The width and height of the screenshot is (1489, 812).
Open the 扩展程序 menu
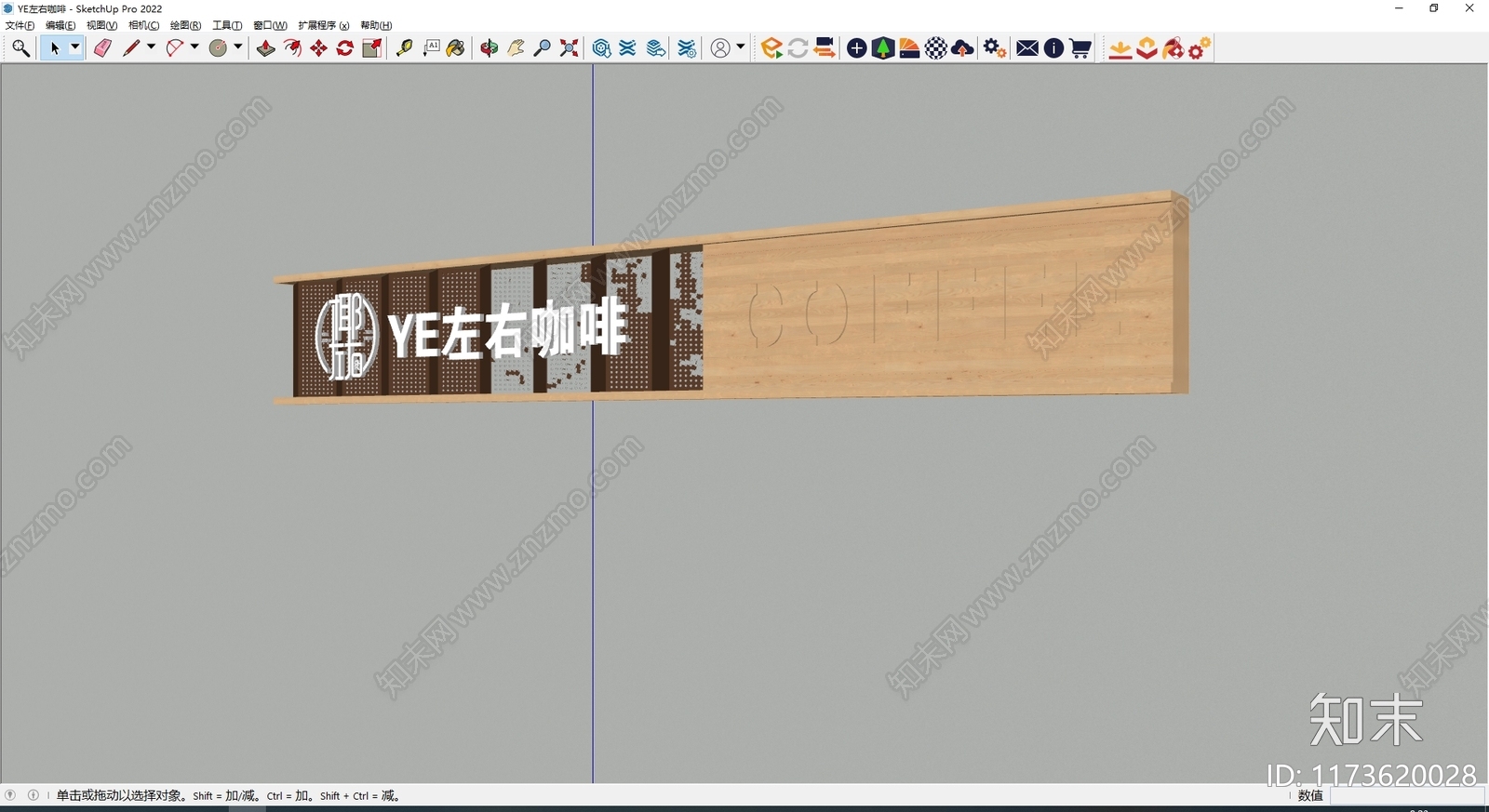coord(324,25)
